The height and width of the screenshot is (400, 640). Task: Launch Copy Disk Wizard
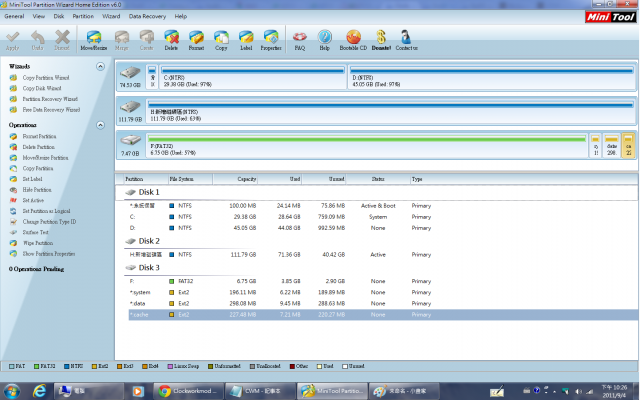click(x=42, y=88)
